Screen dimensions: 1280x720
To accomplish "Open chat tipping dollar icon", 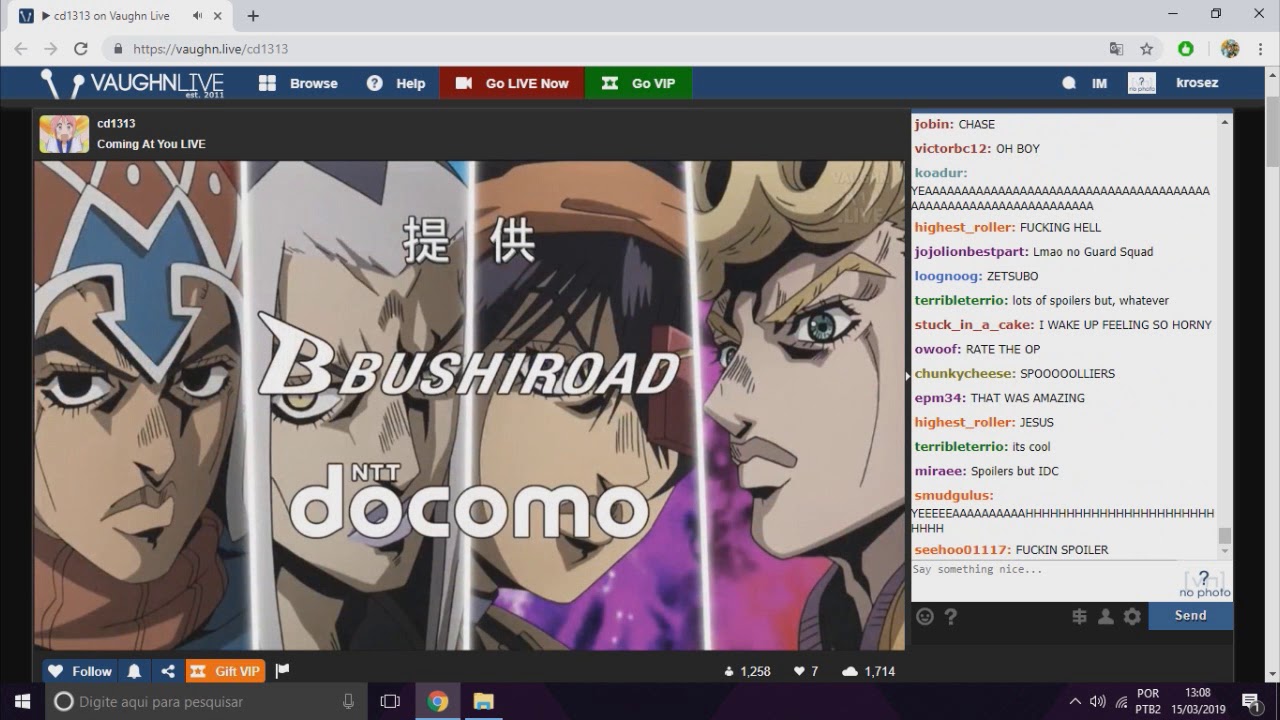I will coord(1079,617).
